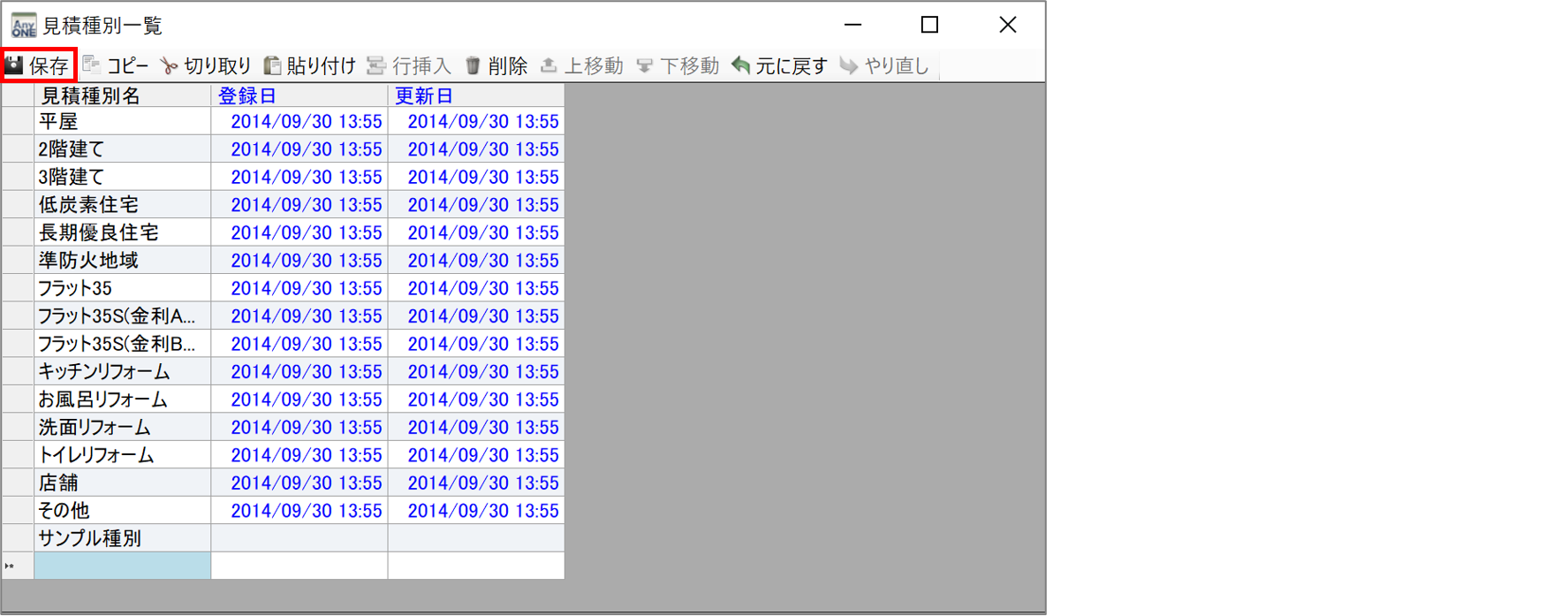Select the サンプル種別 cell

click(x=122, y=538)
